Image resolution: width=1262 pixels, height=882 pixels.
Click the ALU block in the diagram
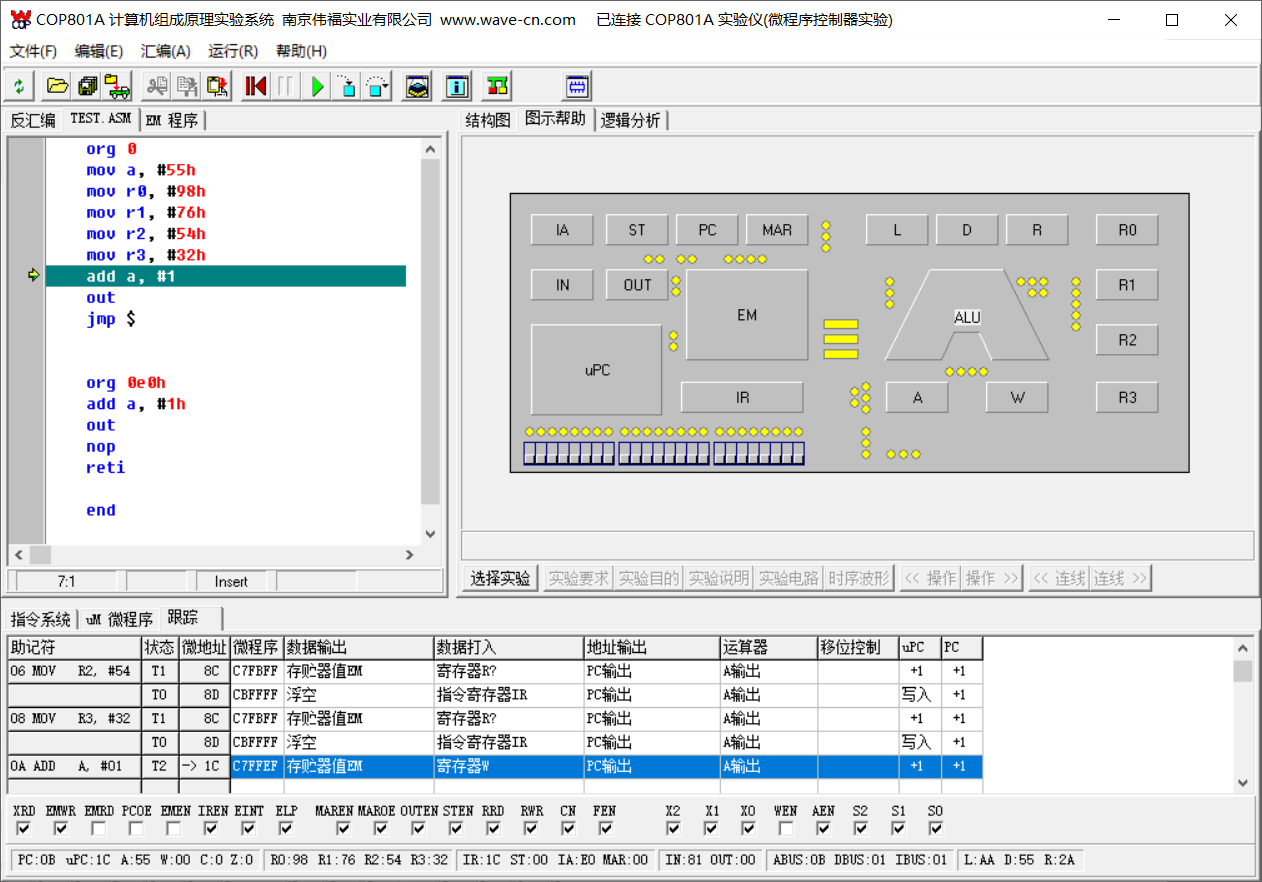967,317
